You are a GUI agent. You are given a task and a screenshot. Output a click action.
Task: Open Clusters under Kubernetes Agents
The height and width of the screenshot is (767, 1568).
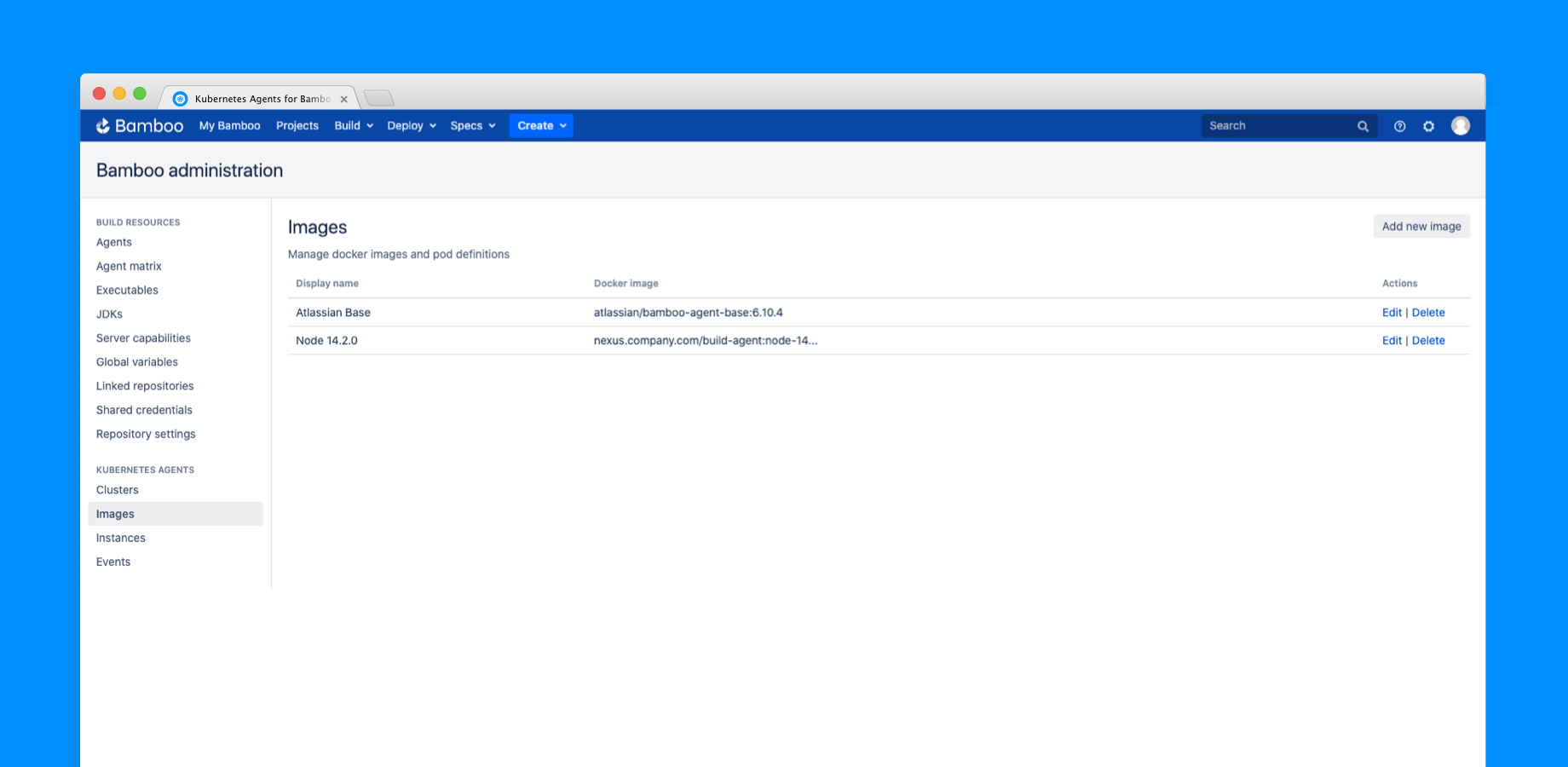117,490
